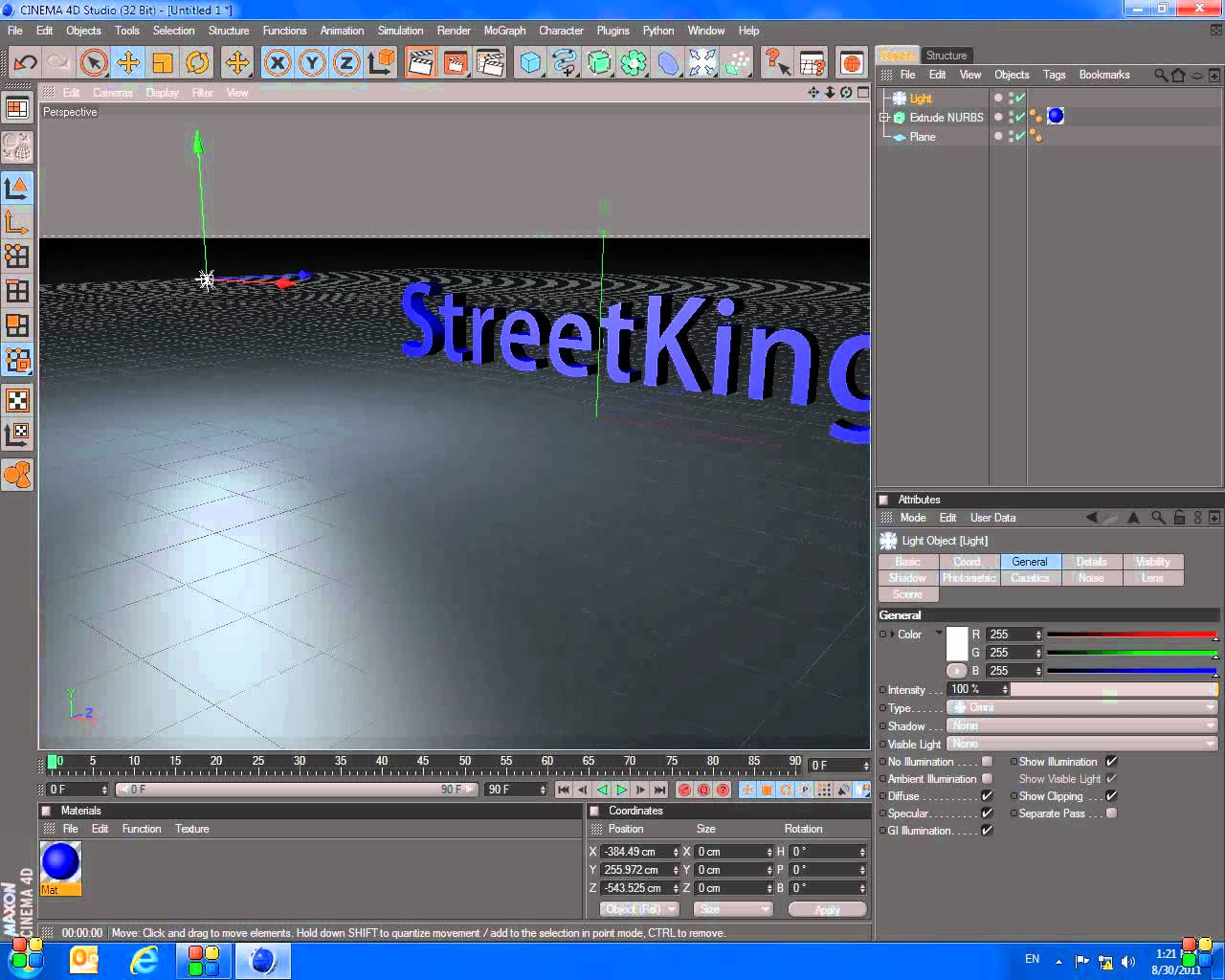Open Internet Explorer from the taskbar
The height and width of the screenshot is (980, 1225).
[x=145, y=959]
